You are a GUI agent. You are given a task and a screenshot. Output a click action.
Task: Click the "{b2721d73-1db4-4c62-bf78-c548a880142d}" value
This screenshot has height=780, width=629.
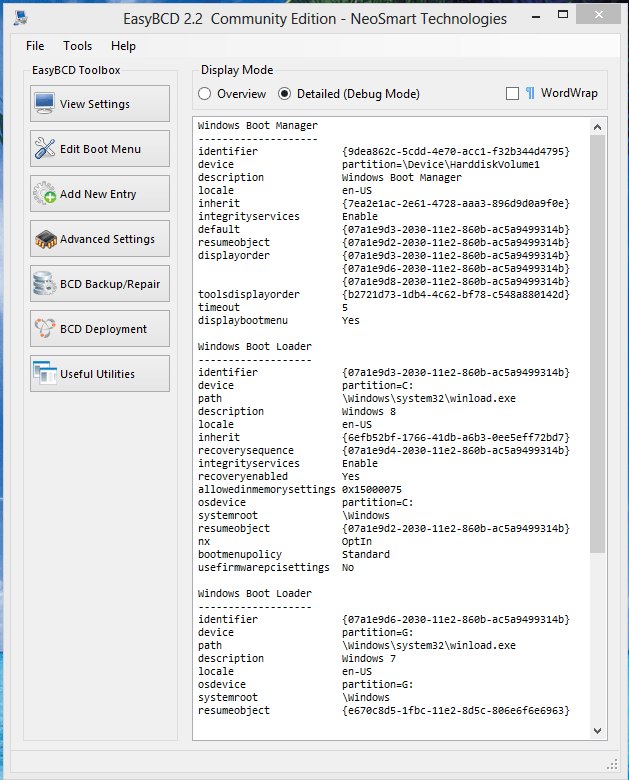(455, 294)
